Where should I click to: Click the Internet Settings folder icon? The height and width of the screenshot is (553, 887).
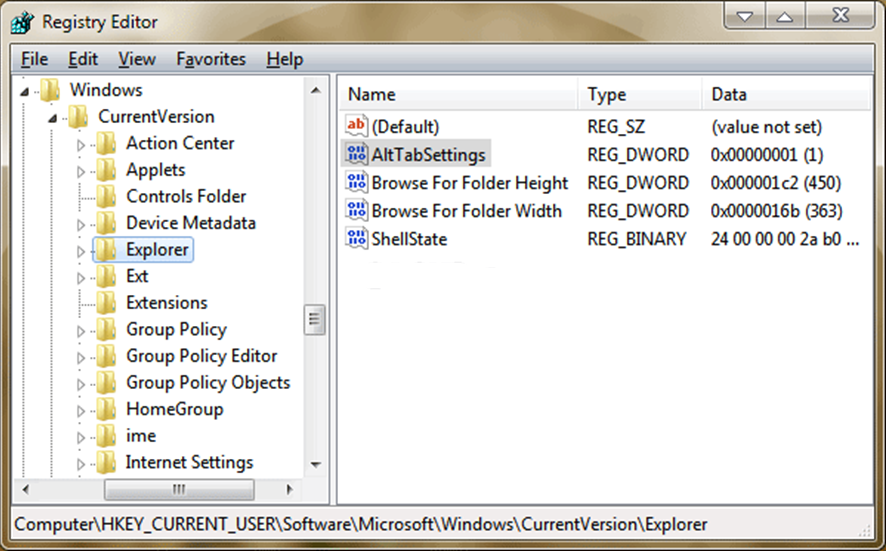pyautogui.click(x=106, y=462)
